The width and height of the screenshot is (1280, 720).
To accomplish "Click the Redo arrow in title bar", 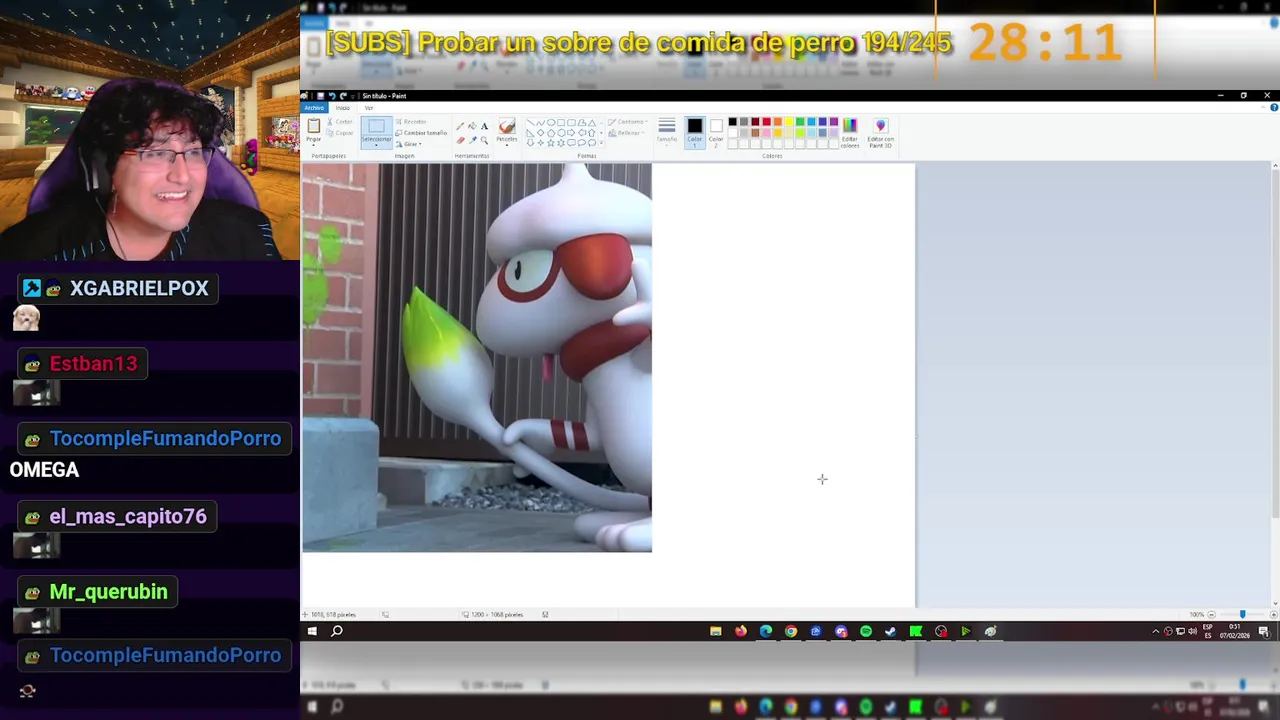I will point(343,95).
